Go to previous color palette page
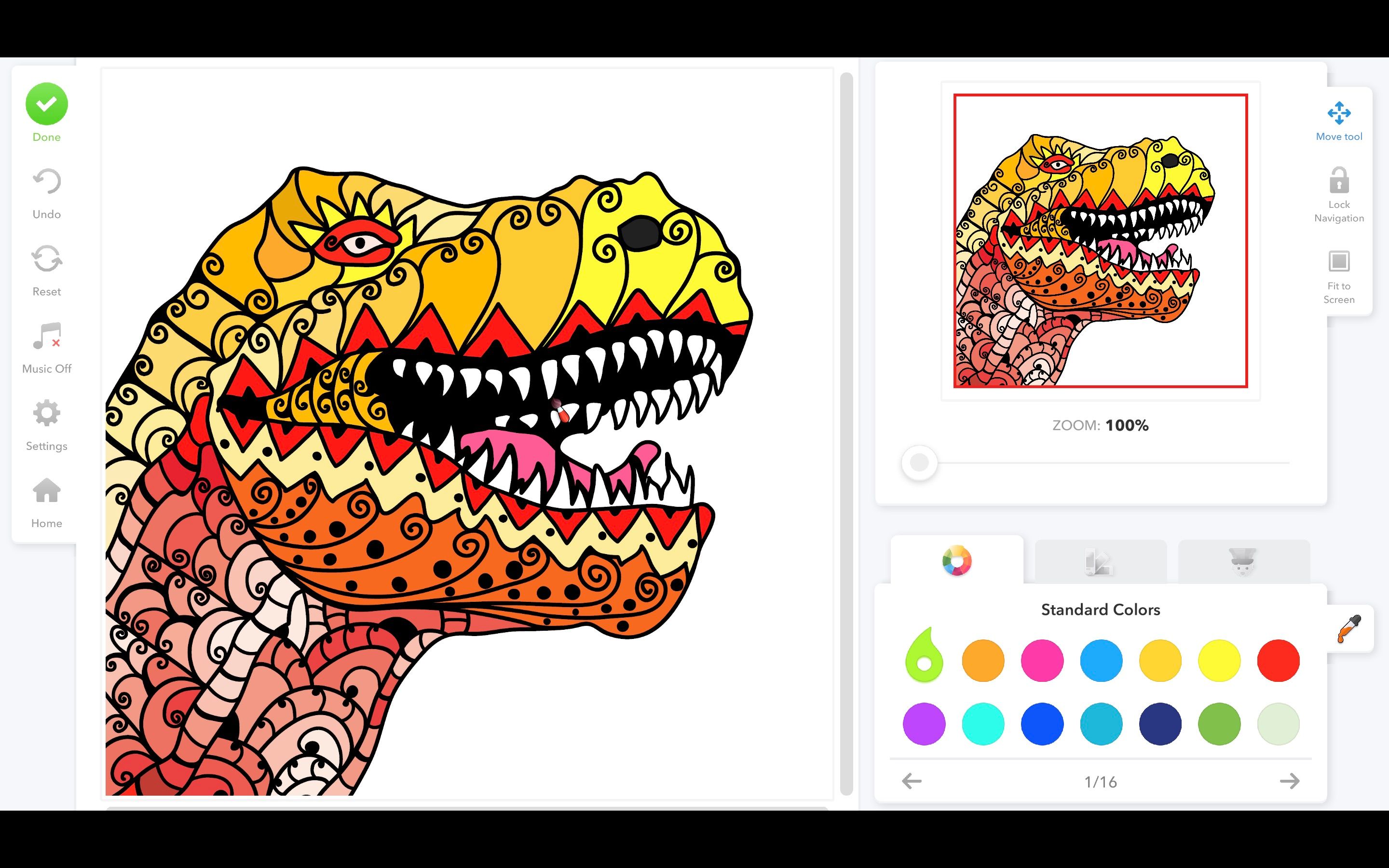The image size is (1389, 868). pyautogui.click(x=912, y=781)
